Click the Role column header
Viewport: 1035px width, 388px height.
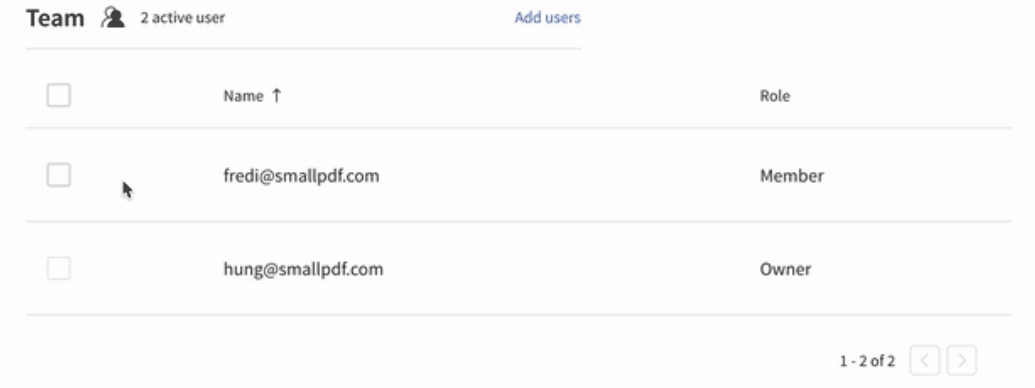click(x=775, y=96)
